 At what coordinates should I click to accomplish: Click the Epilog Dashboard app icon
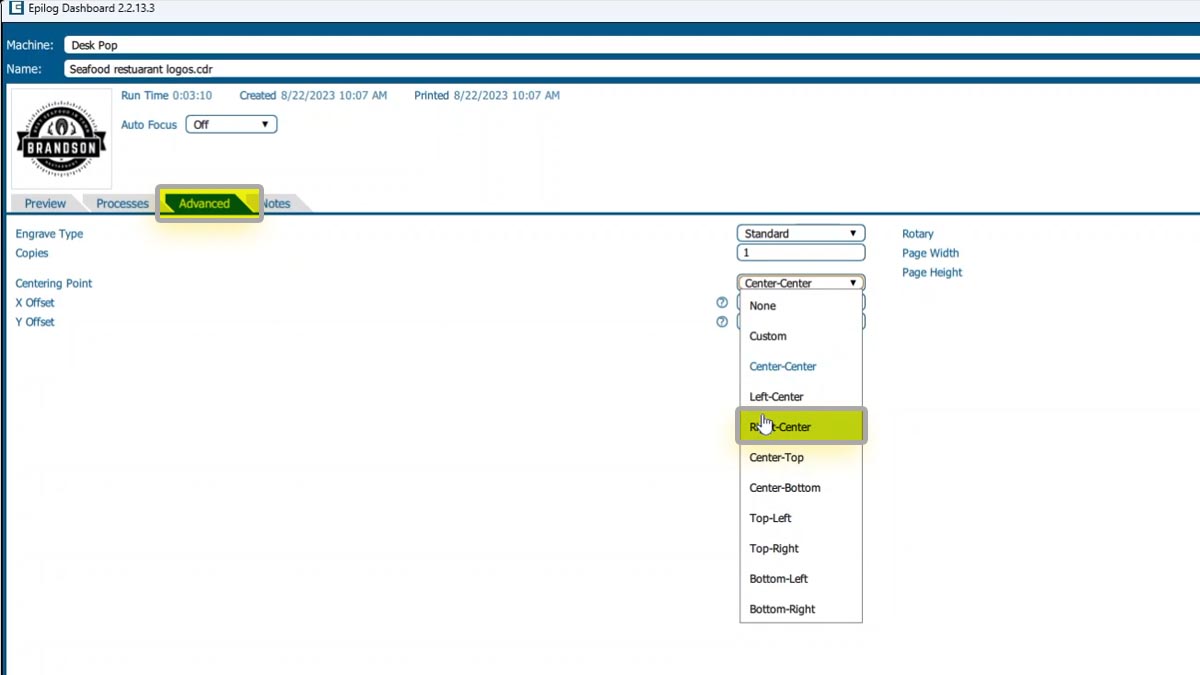pyautogui.click(x=15, y=8)
